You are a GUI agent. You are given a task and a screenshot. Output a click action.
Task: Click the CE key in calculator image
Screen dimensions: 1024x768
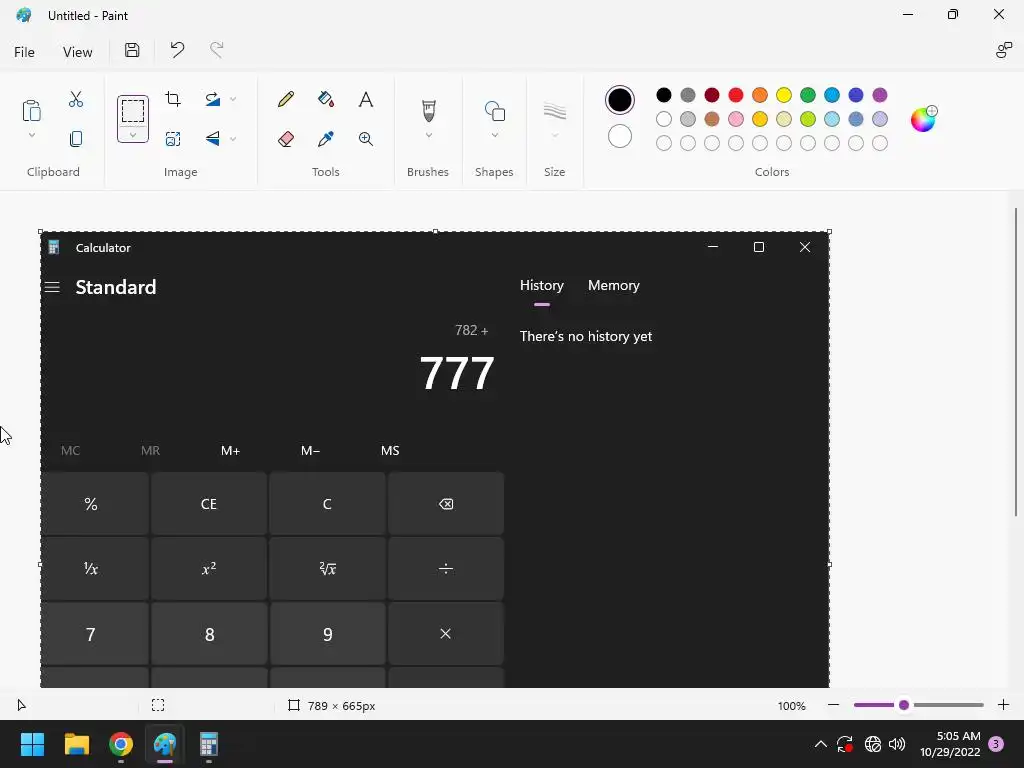(x=209, y=504)
